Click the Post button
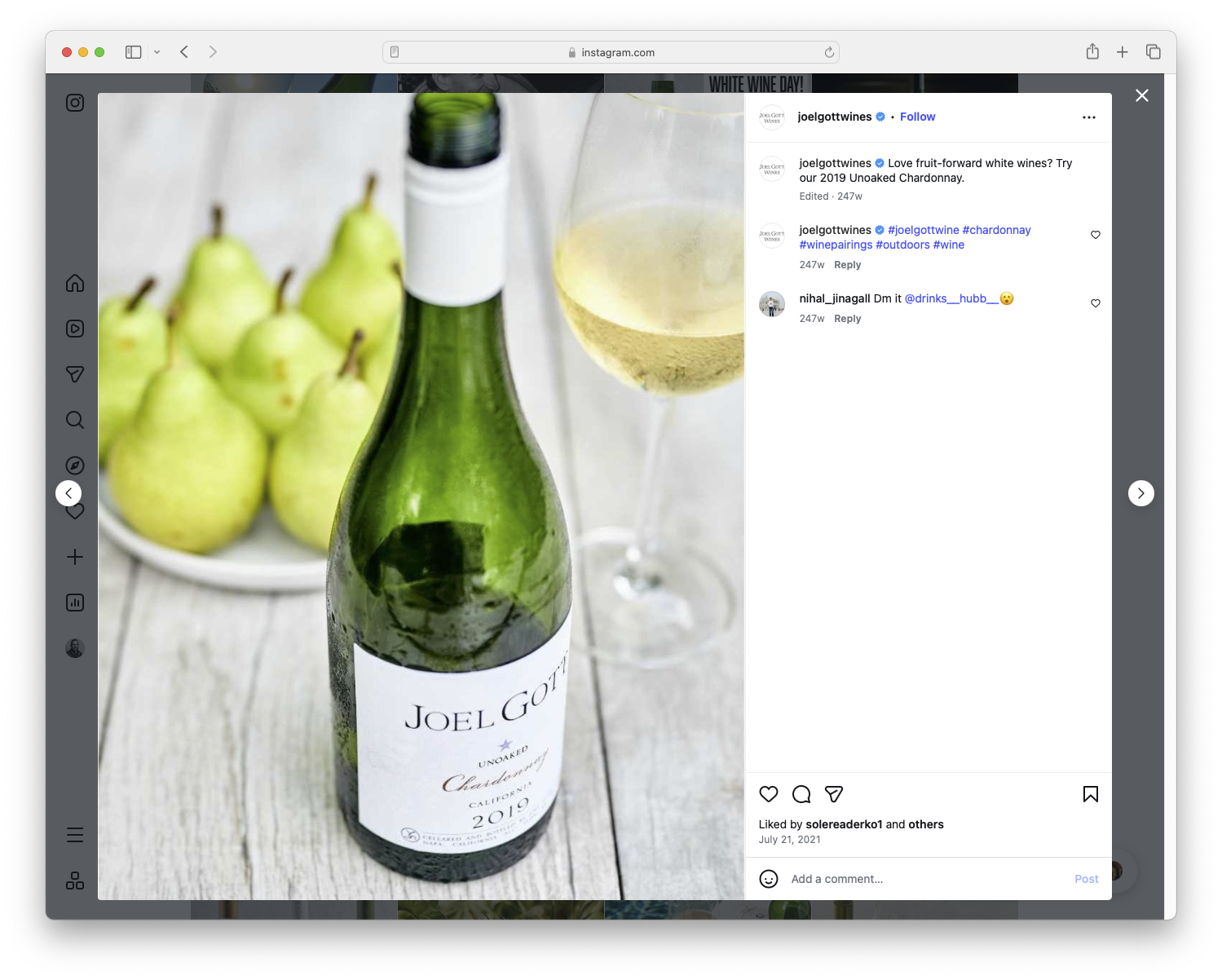Screen dimensions: 1222x980 1087,879
